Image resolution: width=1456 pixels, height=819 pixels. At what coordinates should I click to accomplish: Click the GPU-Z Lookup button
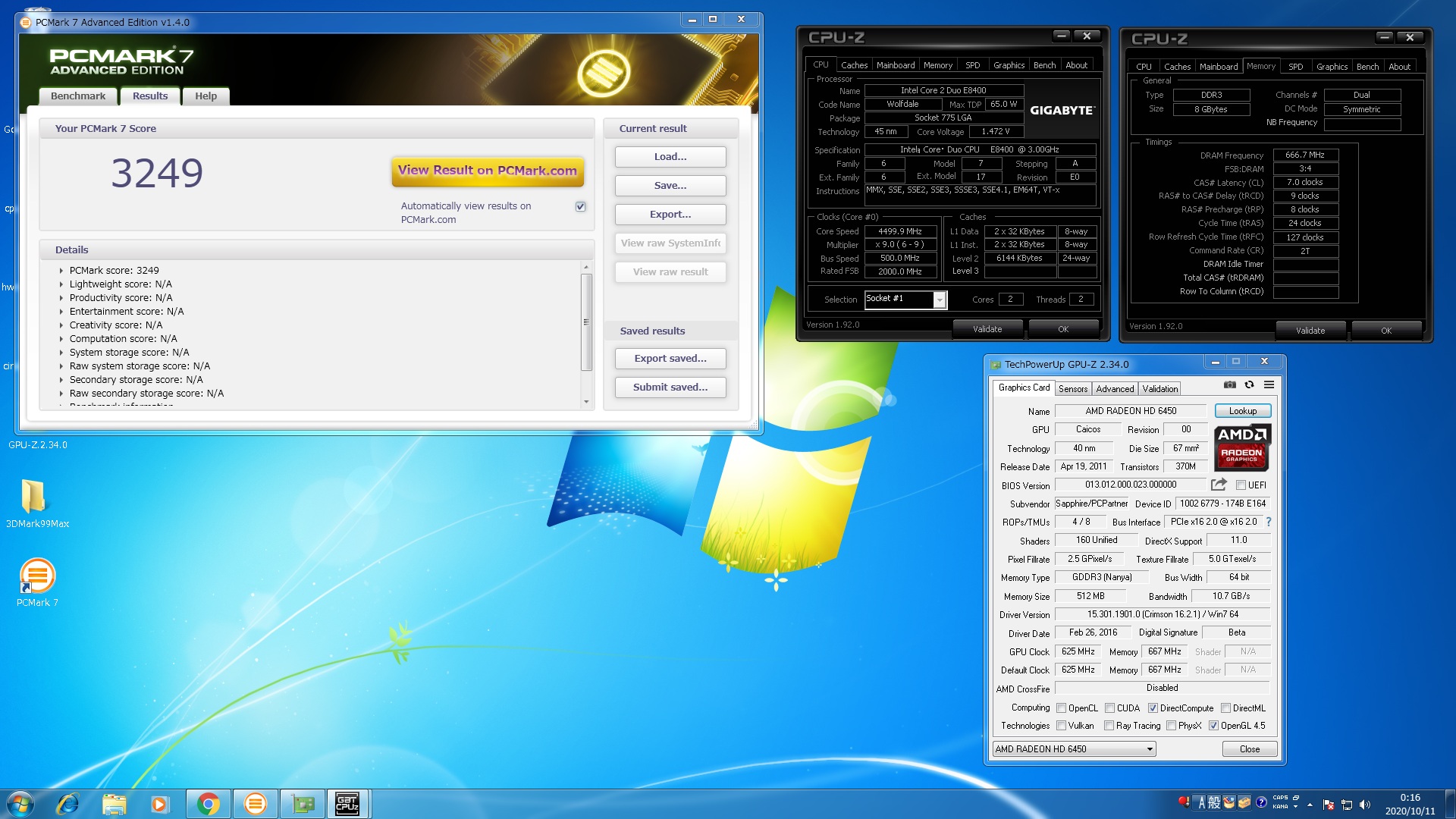[x=1243, y=411]
